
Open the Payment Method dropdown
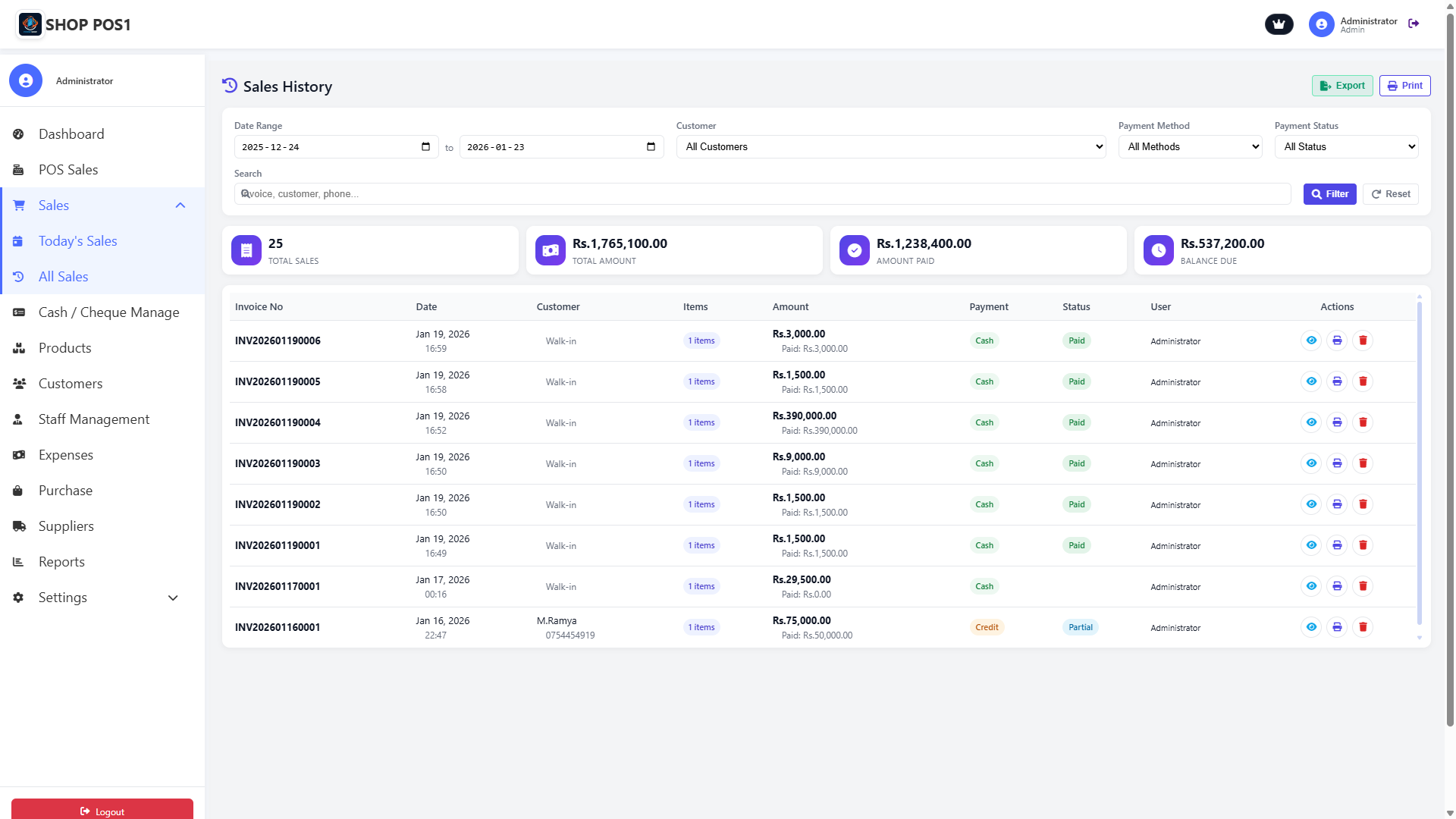1190,147
